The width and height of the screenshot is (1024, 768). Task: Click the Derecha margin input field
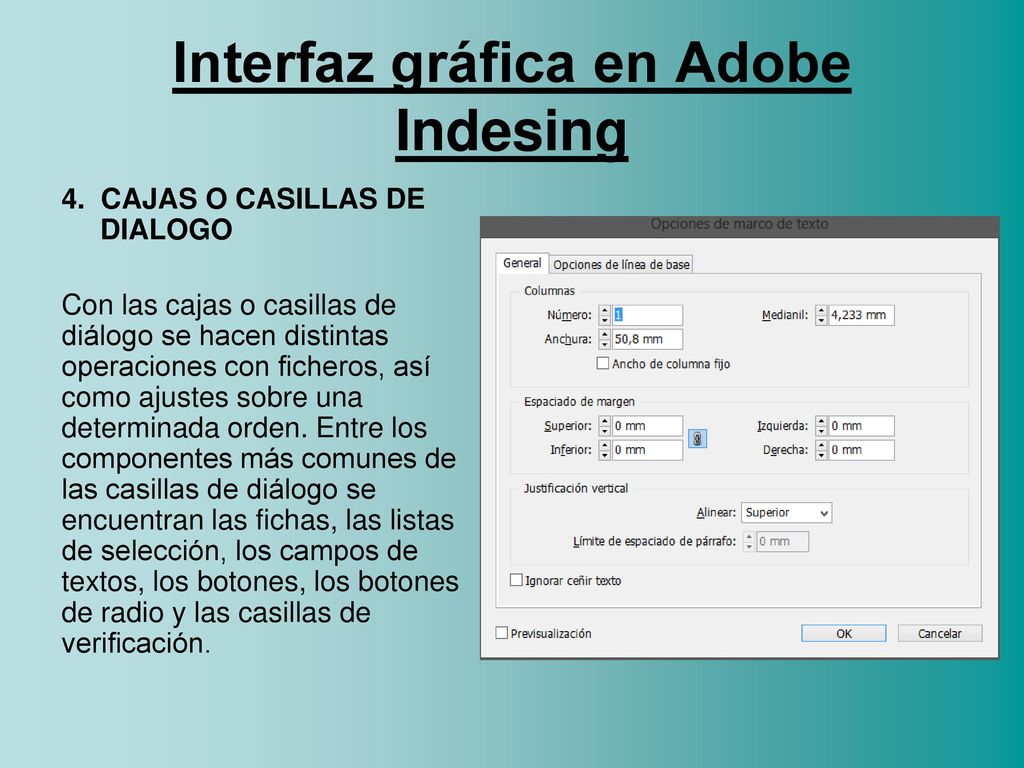[861, 450]
